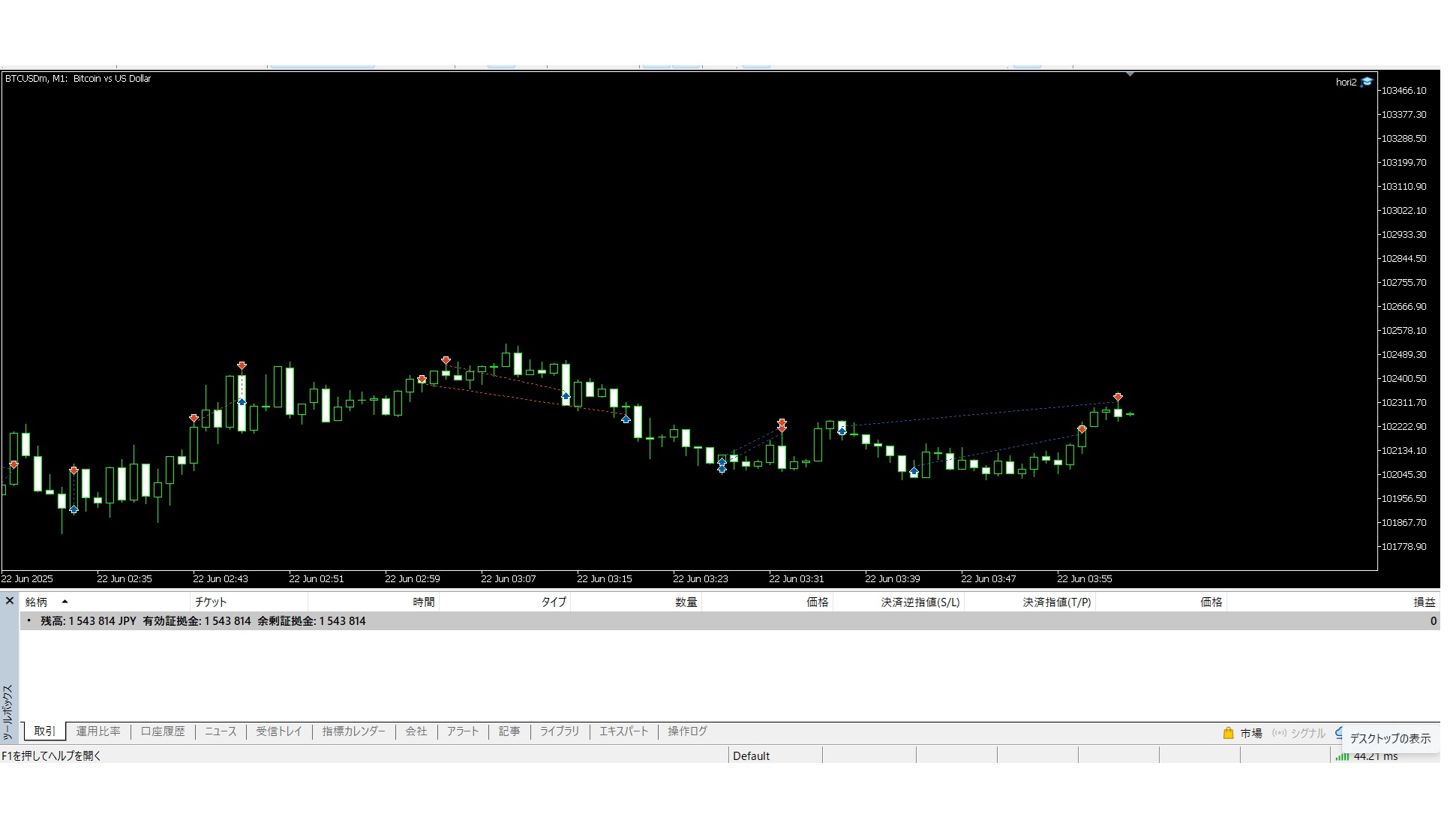Click the price scale at 102400.50
Viewport: 1456px width, 826px height.
[x=1403, y=379]
